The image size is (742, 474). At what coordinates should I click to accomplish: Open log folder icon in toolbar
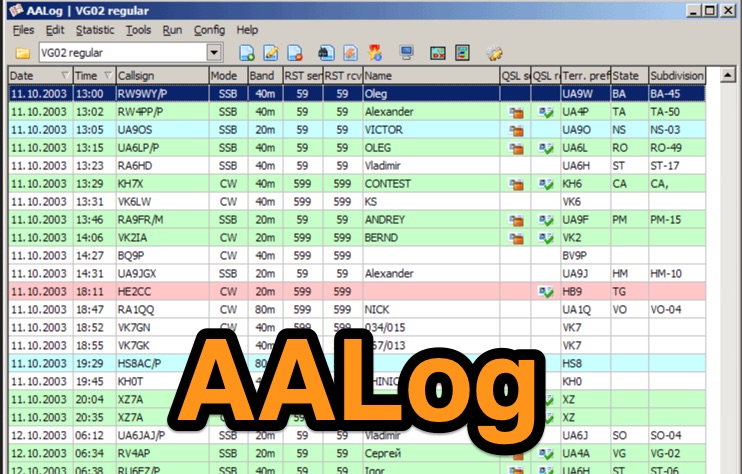[x=22, y=53]
